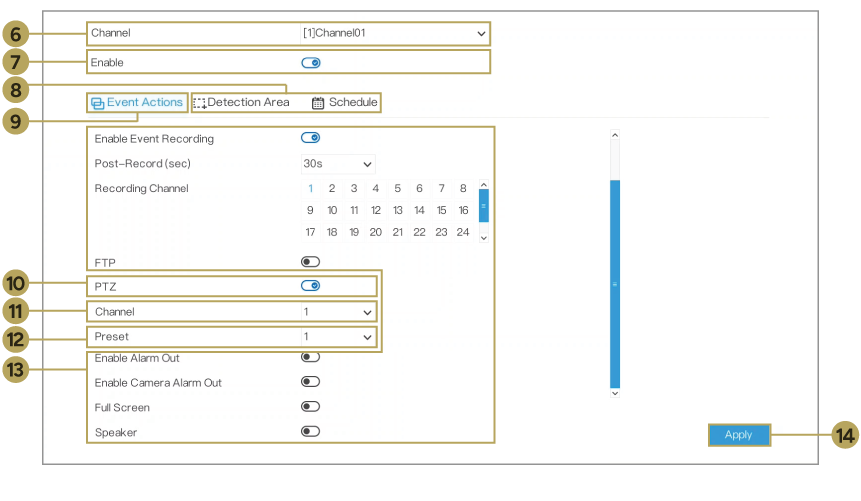Select recording channel 17
Image resolution: width=861 pixels, height=501 pixels.
(x=310, y=232)
